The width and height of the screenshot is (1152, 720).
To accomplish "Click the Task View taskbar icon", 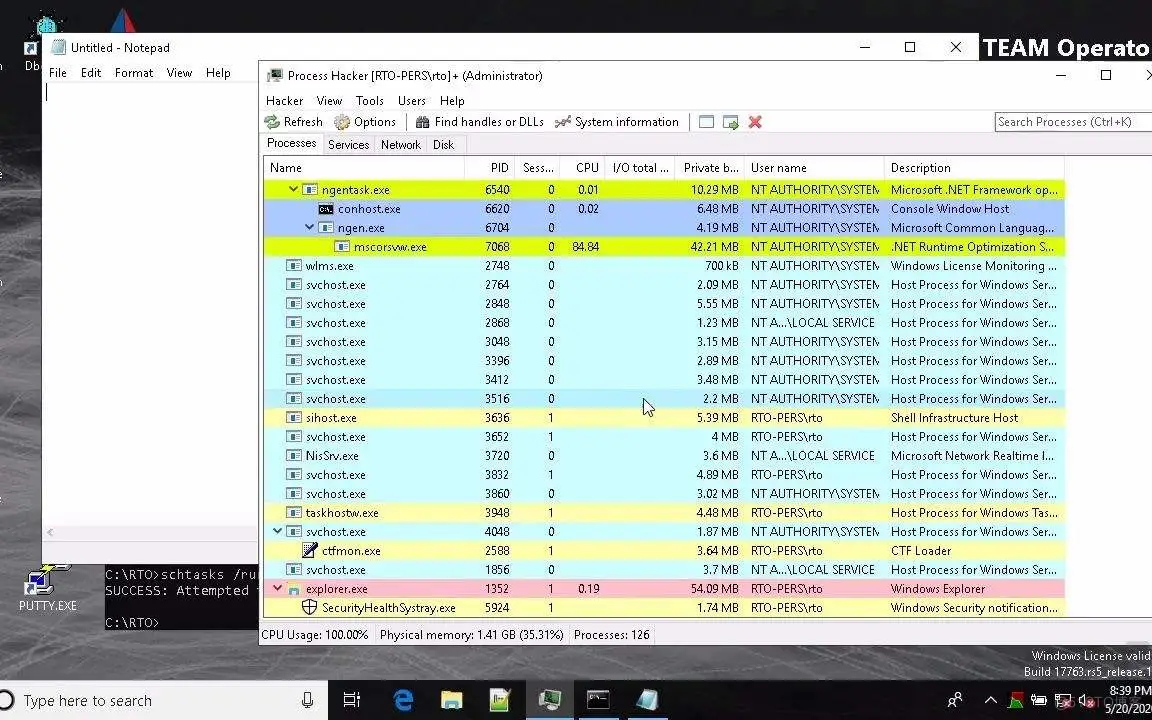I will (x=352, y=700).
